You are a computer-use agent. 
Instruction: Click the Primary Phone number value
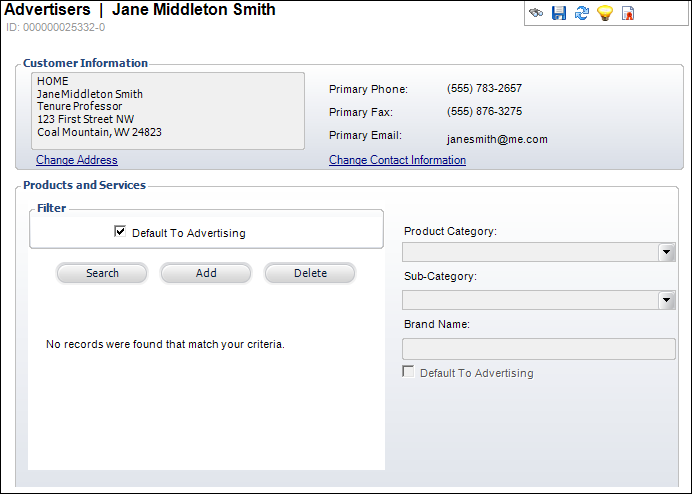pyautogui.click(x=484, y=89)
